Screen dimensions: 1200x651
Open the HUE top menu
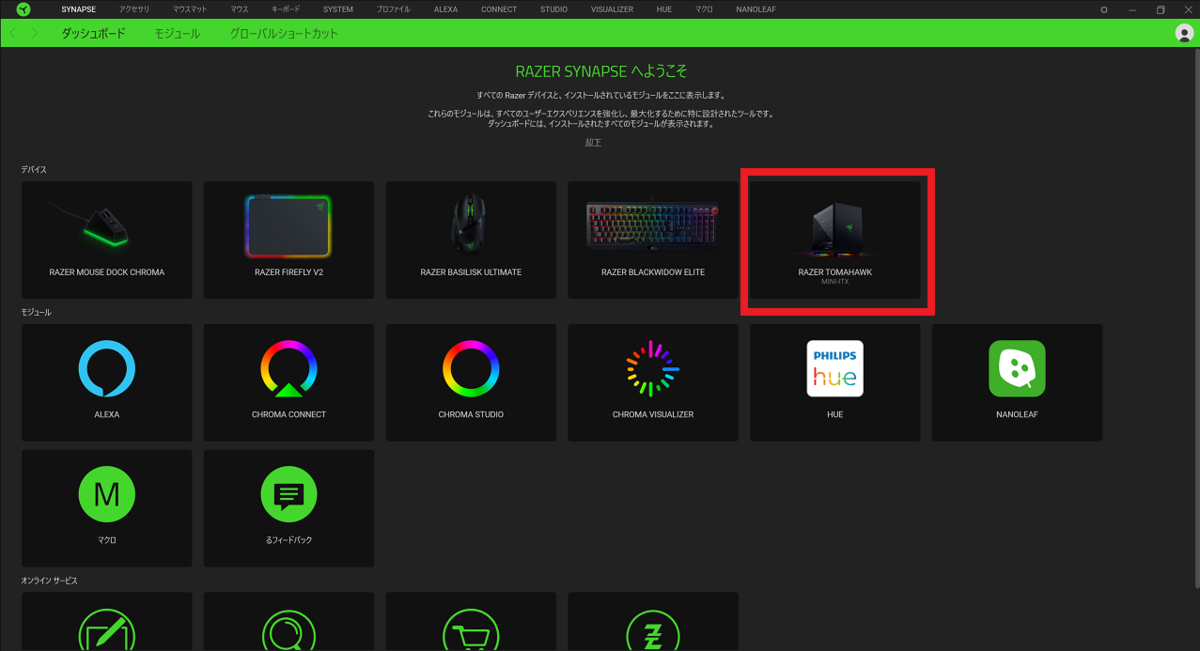pyautogui.click(x=664, y=9)
